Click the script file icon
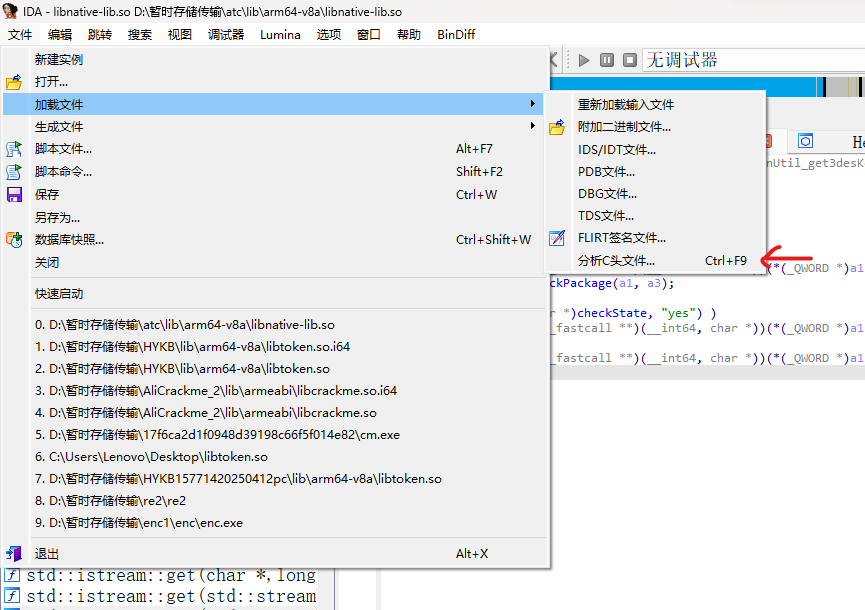Screen dimensions: 865x610 pyautogui.click(x=14, y=149)
